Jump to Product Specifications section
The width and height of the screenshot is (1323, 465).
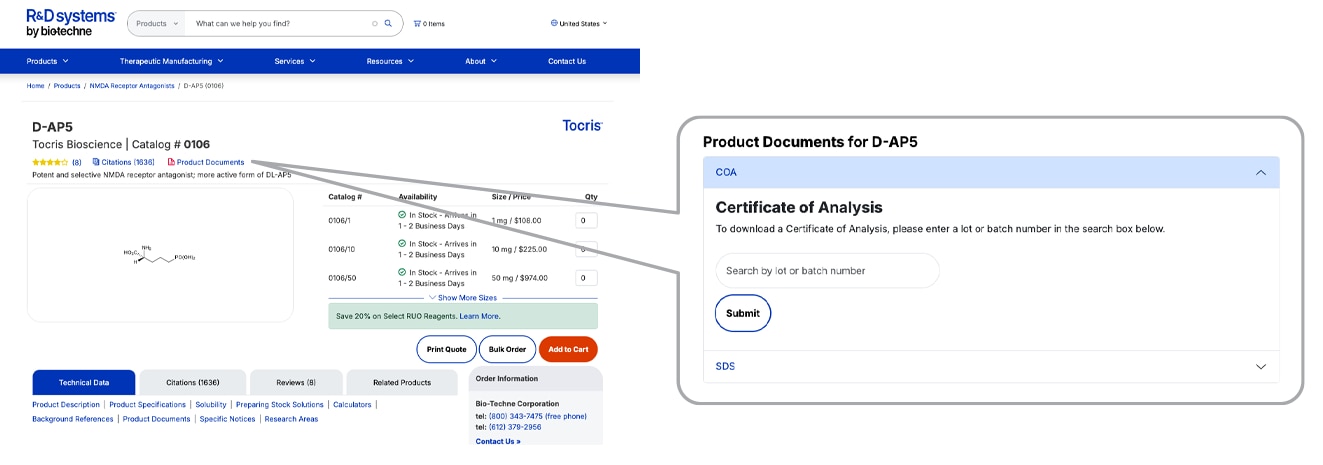148,405
